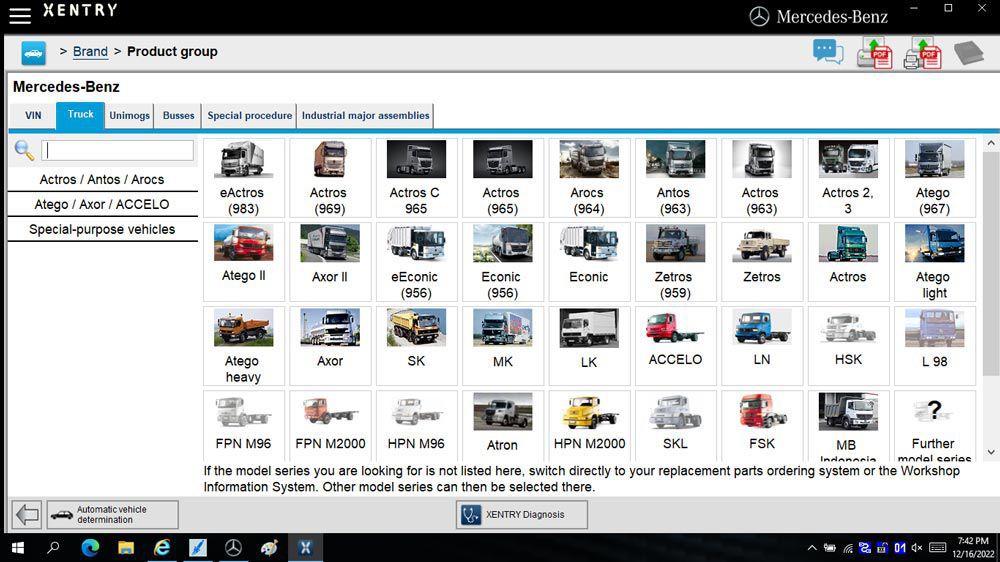
Task: Select the HSK truck tile
Action: tap(848, 346)
